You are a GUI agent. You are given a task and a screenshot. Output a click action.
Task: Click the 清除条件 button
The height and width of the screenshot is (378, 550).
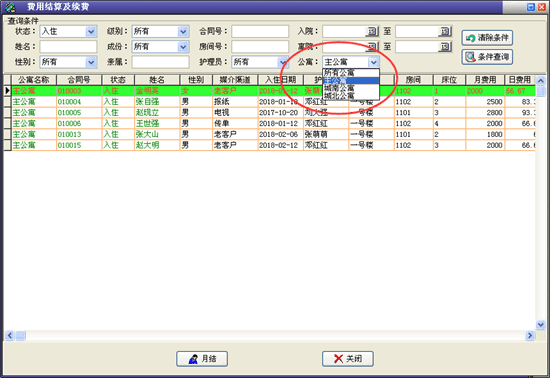pos(487,38)
